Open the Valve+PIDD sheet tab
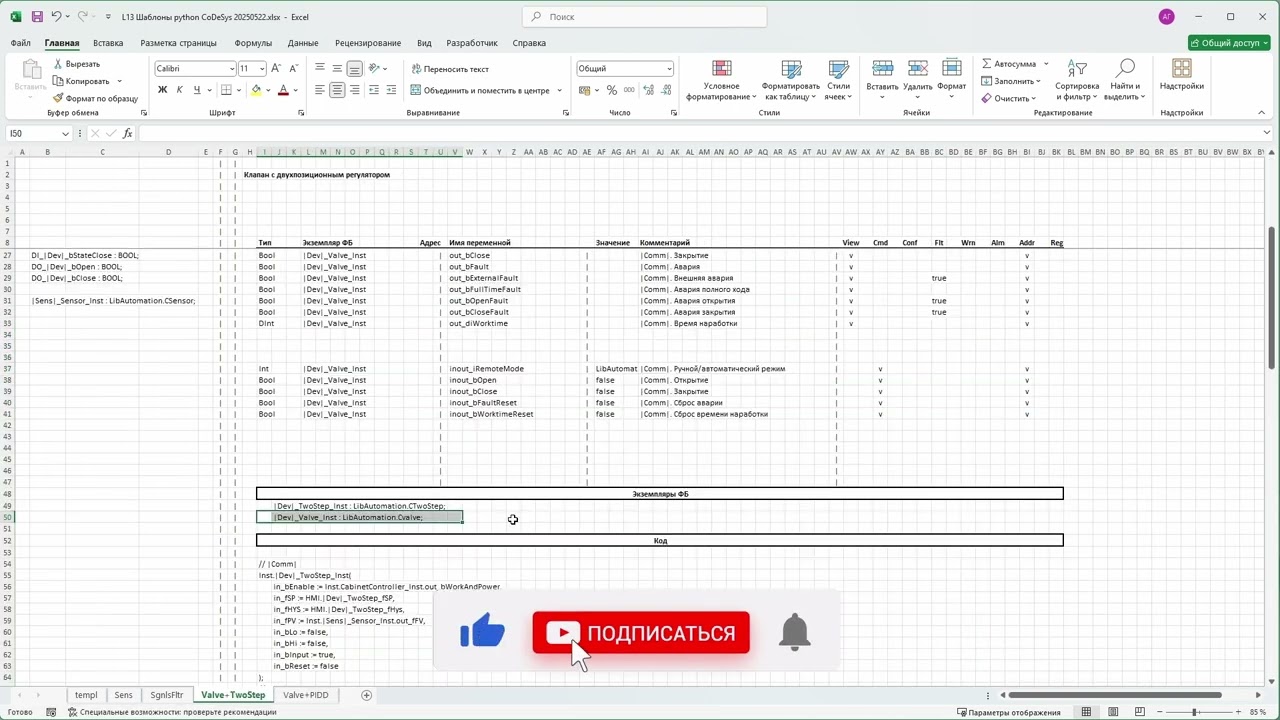Image resolution: width=1280 pixels, height=720 pixels. [x=305, y=695]
